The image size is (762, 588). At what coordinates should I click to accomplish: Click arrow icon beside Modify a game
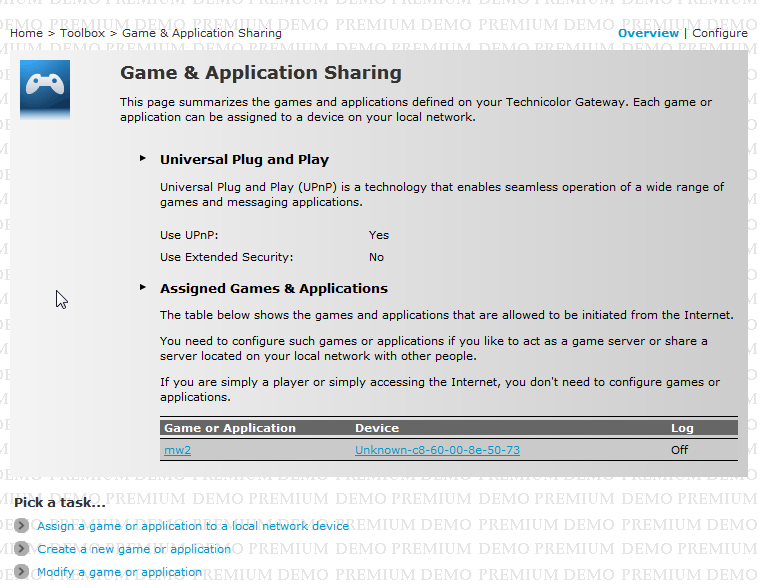click(x=21, y=571)
